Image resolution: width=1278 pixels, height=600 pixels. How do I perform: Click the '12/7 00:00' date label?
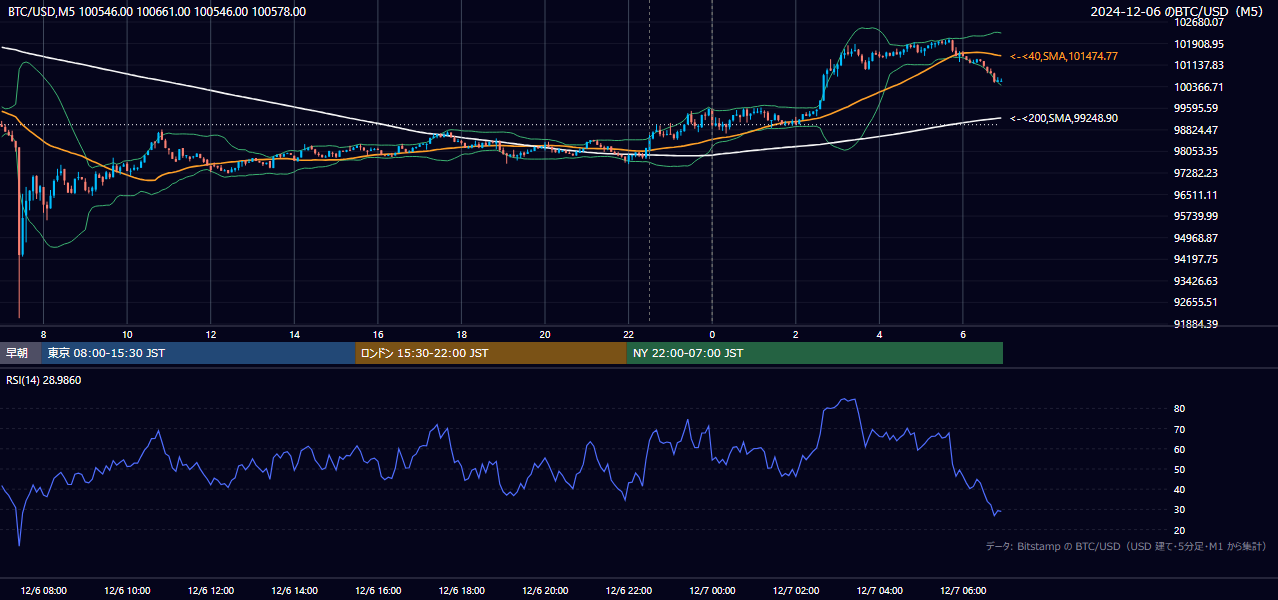tap(712, 591)
